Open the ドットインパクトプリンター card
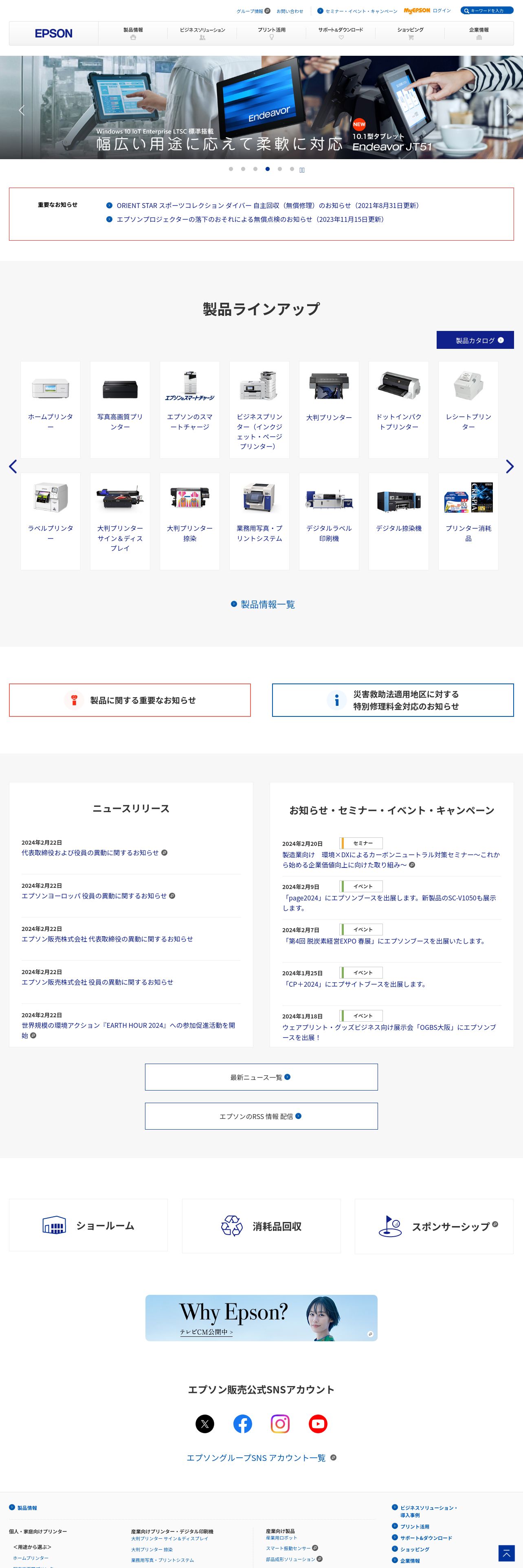 398,410
